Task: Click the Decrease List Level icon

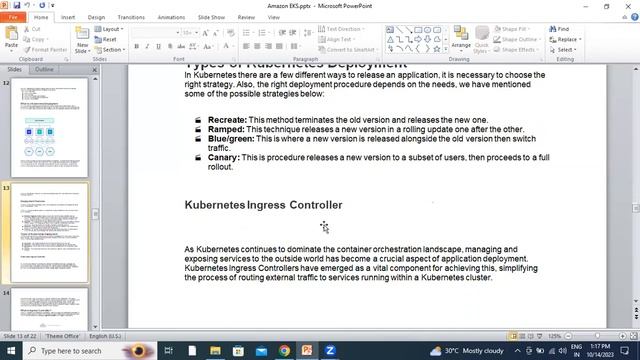Action: tap(282, 33)
